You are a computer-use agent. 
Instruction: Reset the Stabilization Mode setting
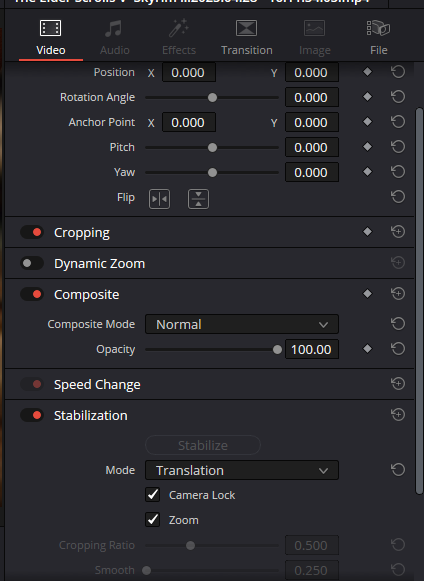click(x=398, y=470)
